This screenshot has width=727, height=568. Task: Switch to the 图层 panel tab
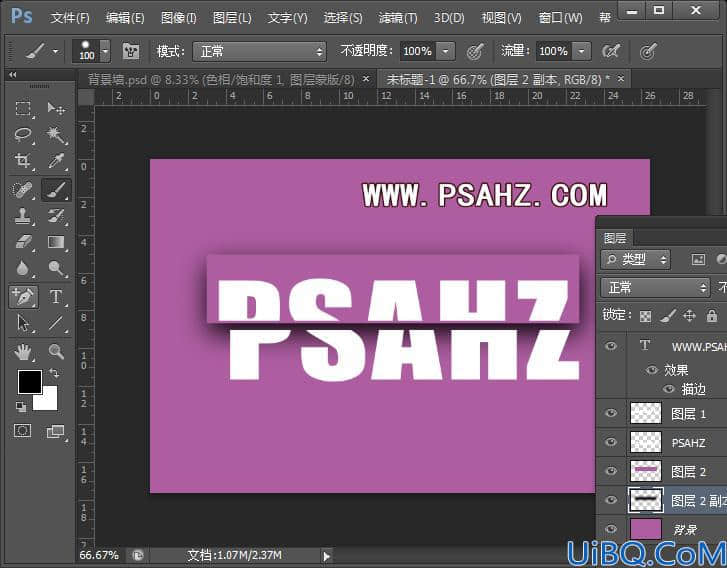click(615, 238)
